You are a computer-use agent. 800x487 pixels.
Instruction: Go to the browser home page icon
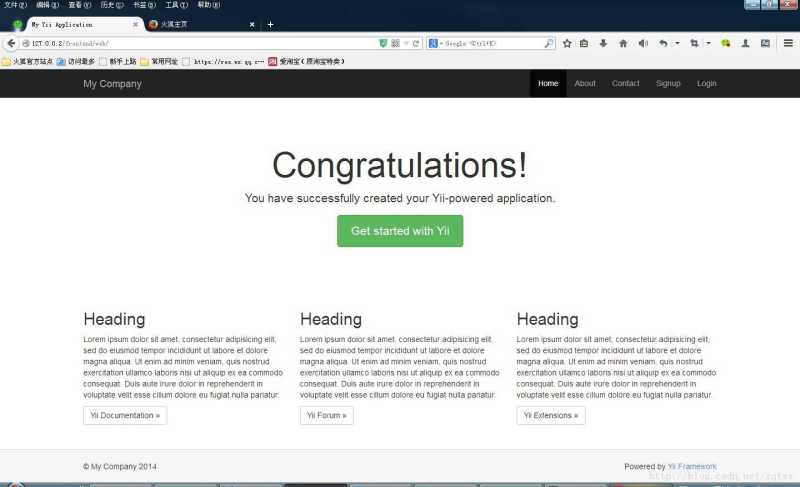pyautogui.click(x=623, y=44)
